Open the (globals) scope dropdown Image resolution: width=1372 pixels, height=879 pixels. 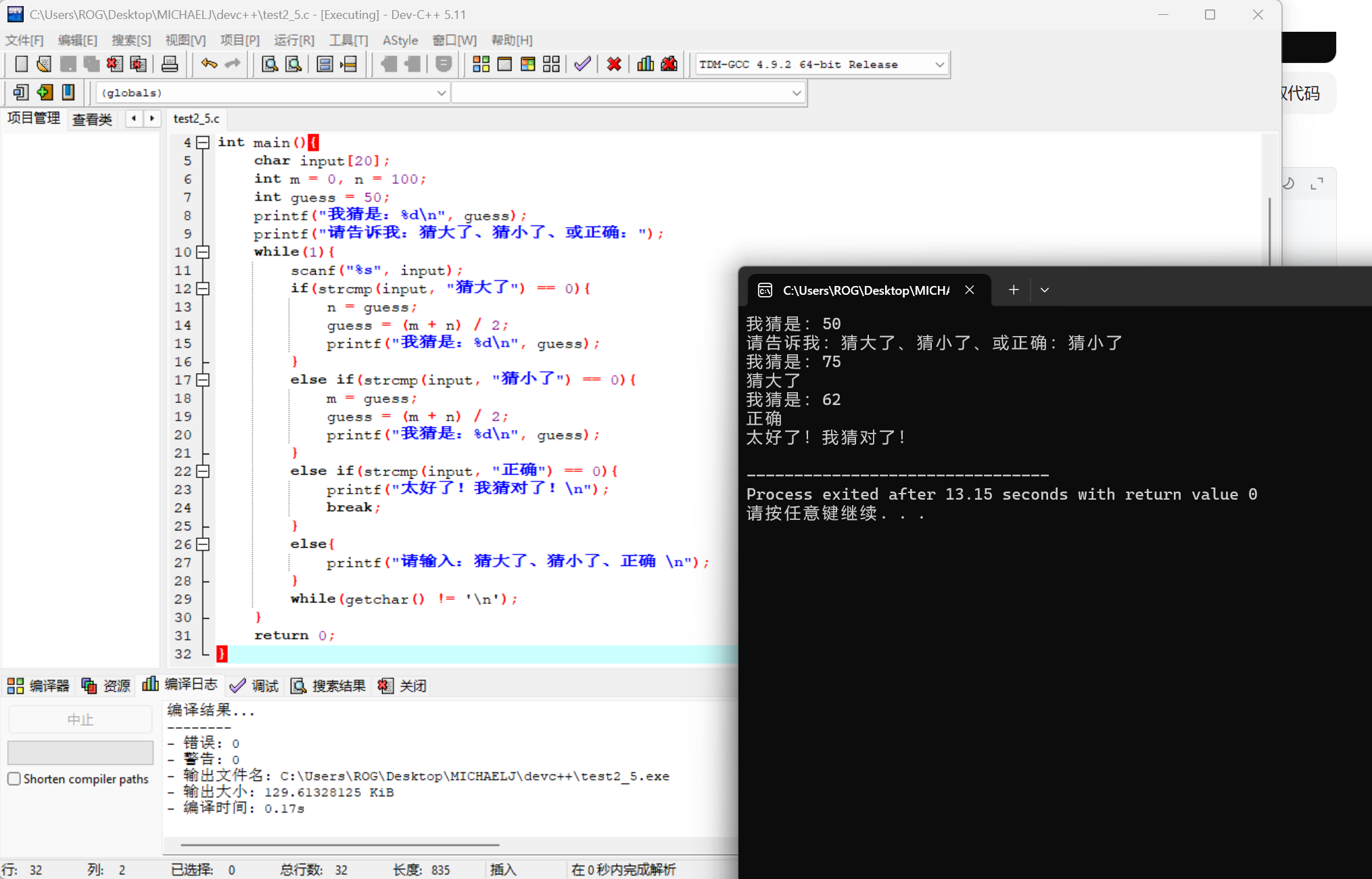point(441,93)
